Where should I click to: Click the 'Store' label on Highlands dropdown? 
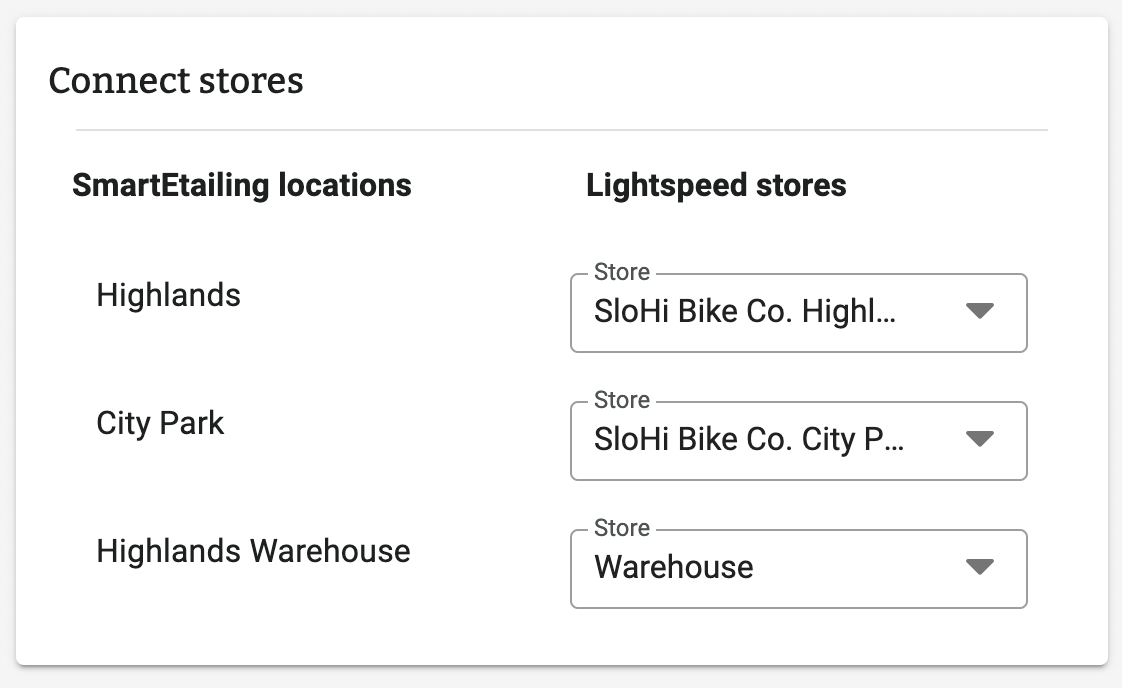[621, 272]
